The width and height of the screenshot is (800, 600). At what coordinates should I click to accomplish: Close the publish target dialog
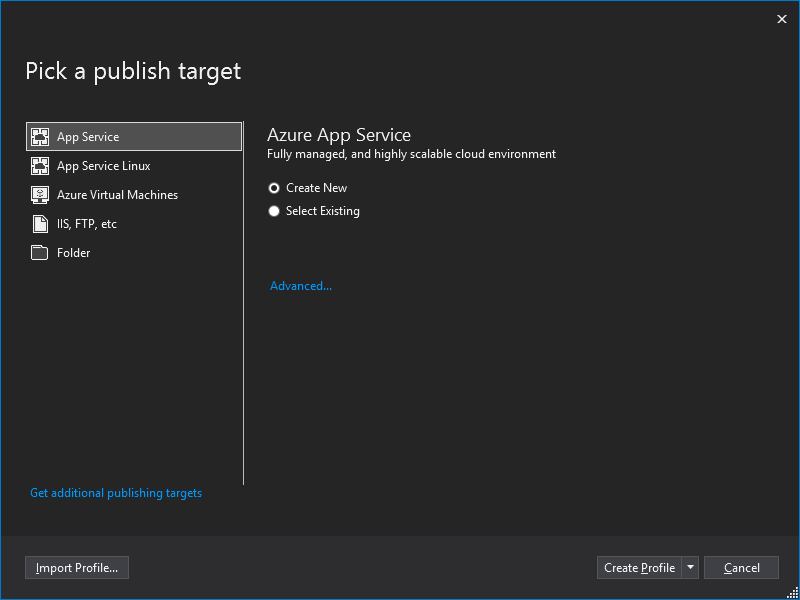782,19
